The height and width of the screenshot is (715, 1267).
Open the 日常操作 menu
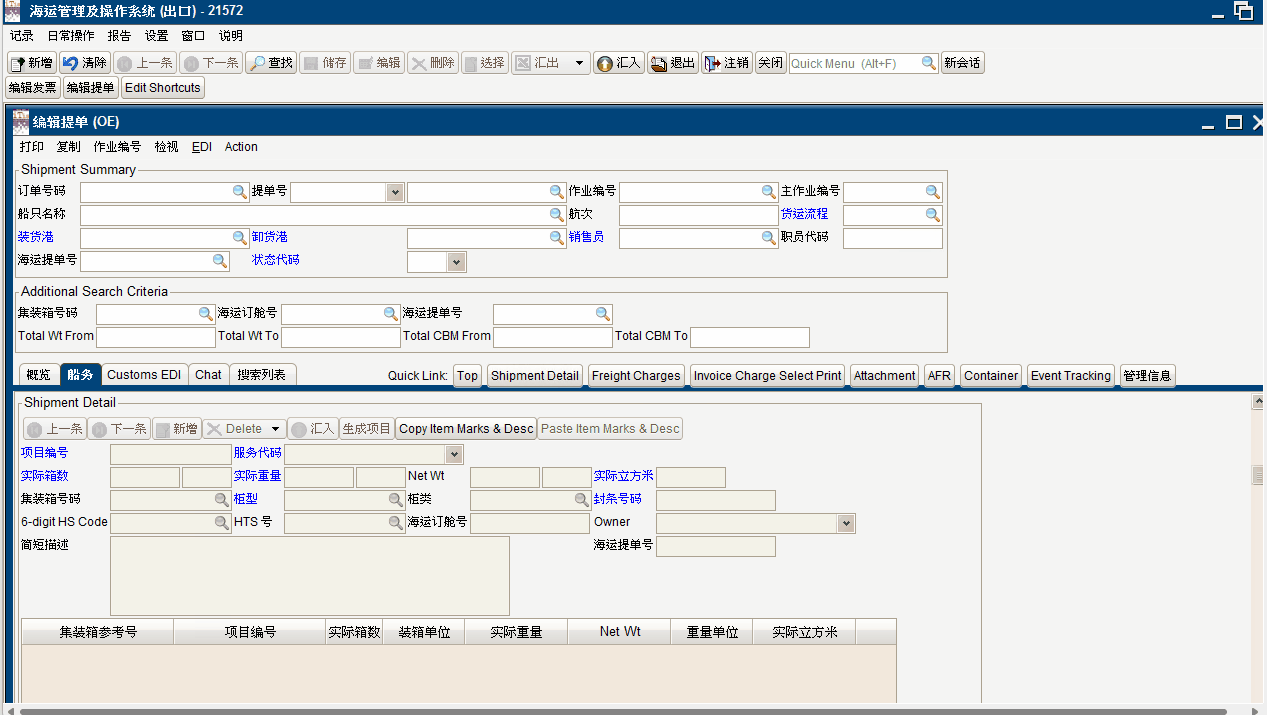[x=71, y=35]
